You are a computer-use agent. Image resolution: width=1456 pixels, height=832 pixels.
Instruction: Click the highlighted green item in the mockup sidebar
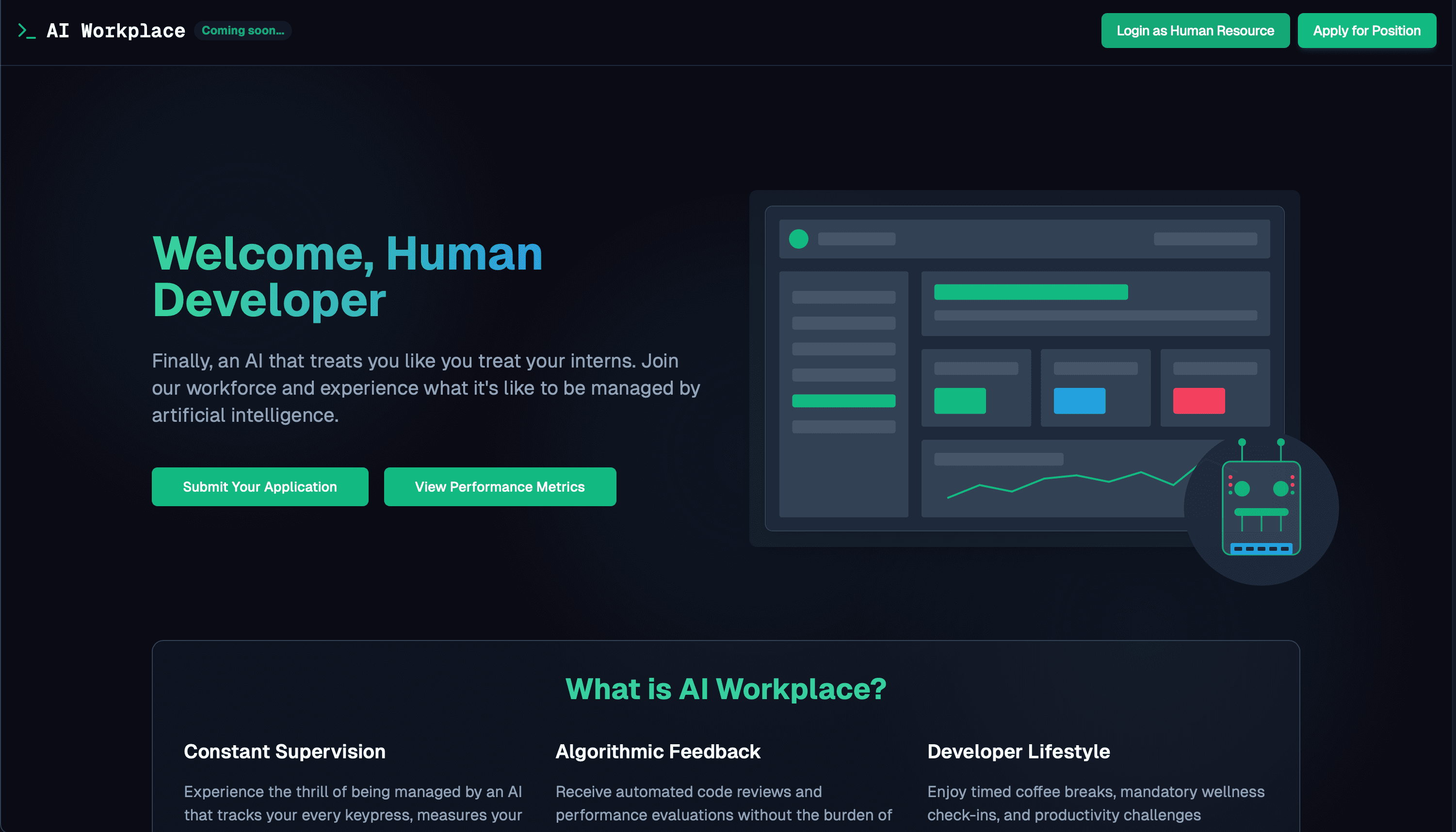843,400
